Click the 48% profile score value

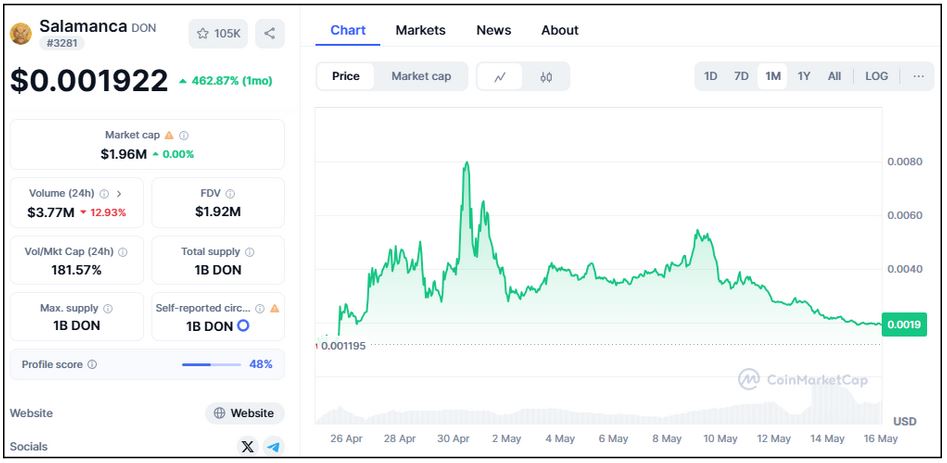tap(261, 365)
